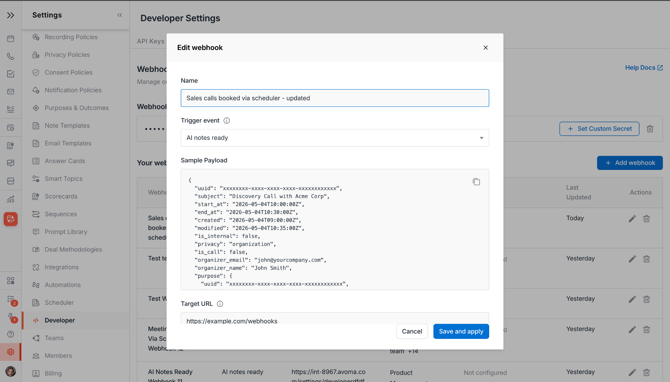Switch to the API Keys tab
The image size is (670, 382).
tap(150, 41)
